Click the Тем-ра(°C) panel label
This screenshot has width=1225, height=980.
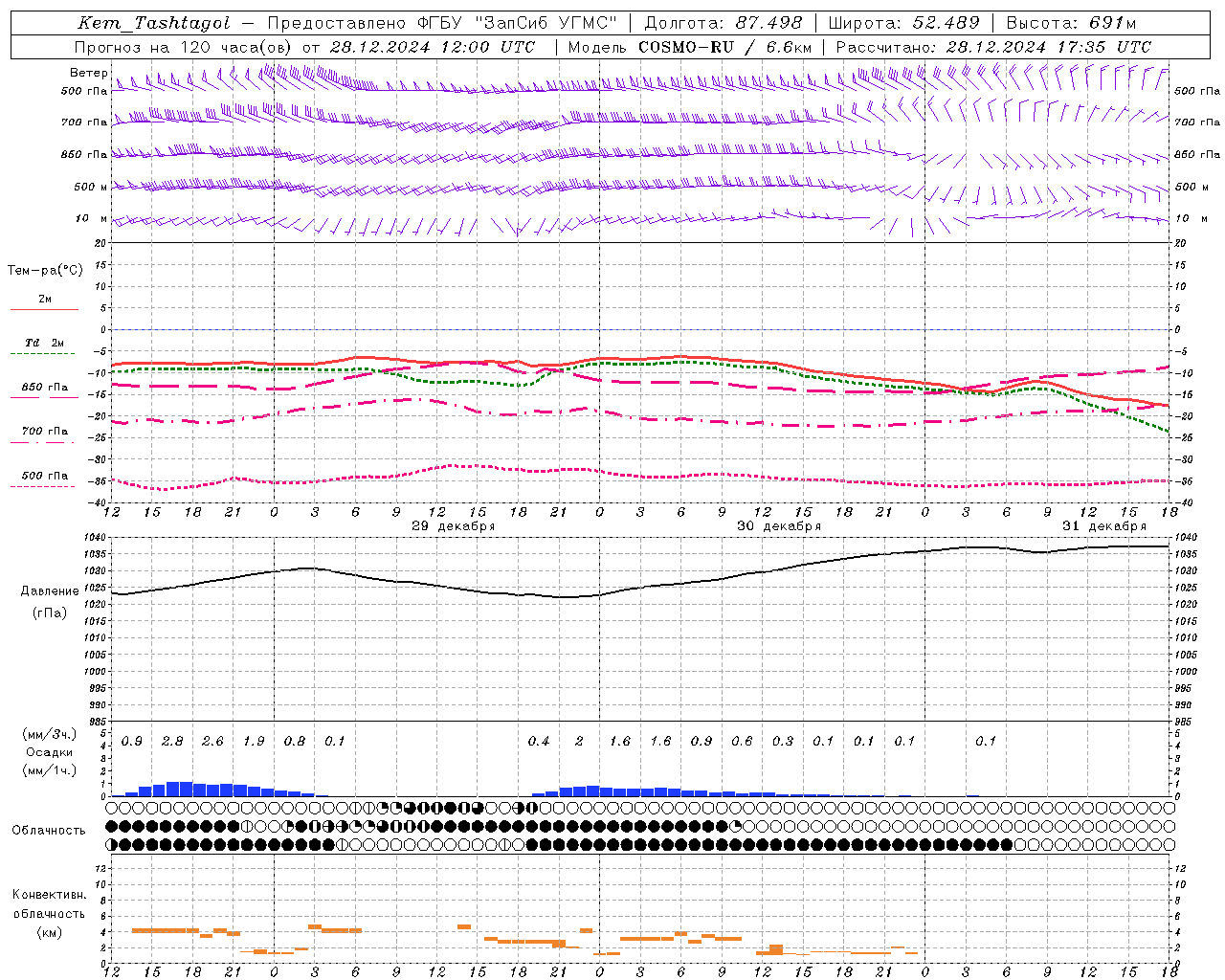coord(45,271)
